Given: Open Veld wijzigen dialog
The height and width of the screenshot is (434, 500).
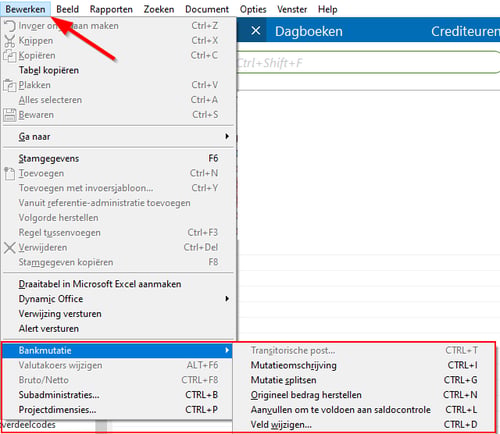Looking at the screenshot, I should click(364, 425).
